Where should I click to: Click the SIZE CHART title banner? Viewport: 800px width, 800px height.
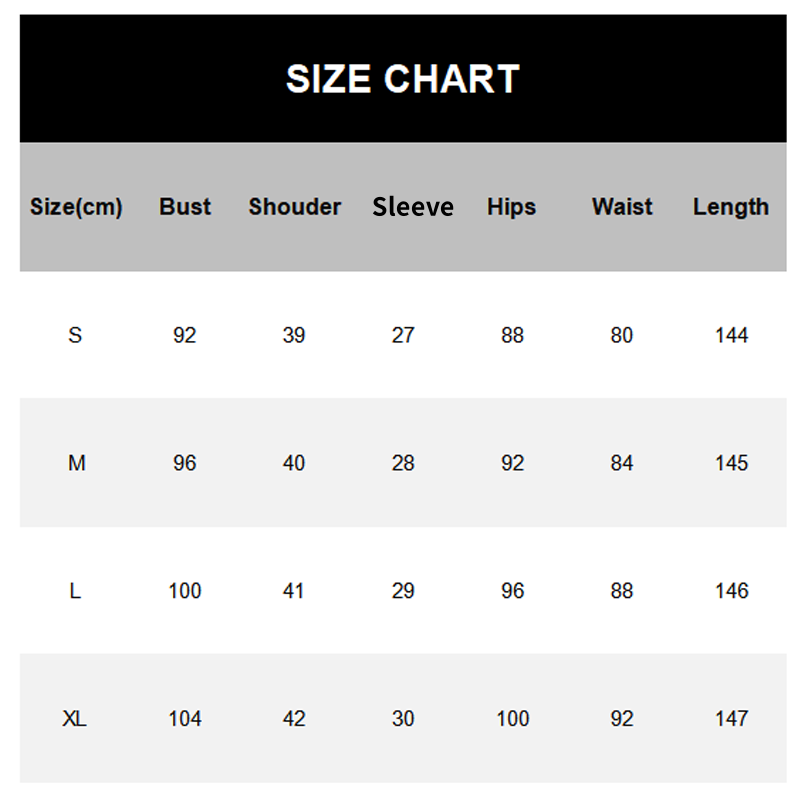402,79
